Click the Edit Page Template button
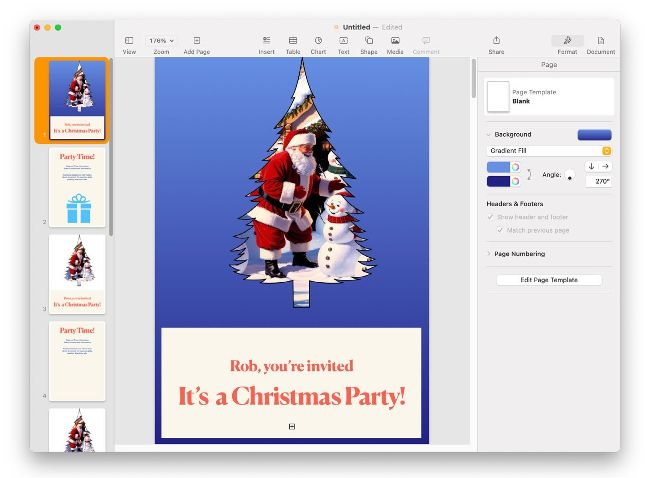650x478 pixels. pyautogui.click(x=549, y=280)
